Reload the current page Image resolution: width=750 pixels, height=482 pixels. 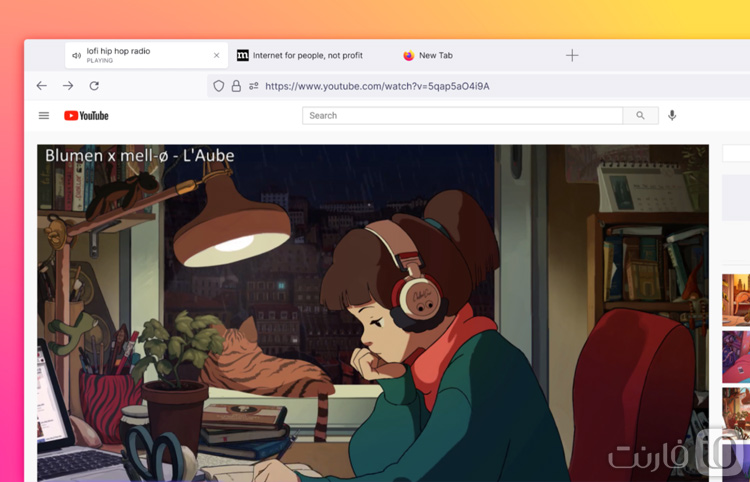94,86
